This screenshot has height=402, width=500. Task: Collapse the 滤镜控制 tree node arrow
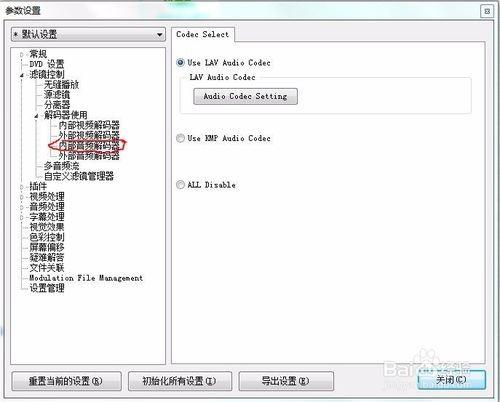[22, 75]
